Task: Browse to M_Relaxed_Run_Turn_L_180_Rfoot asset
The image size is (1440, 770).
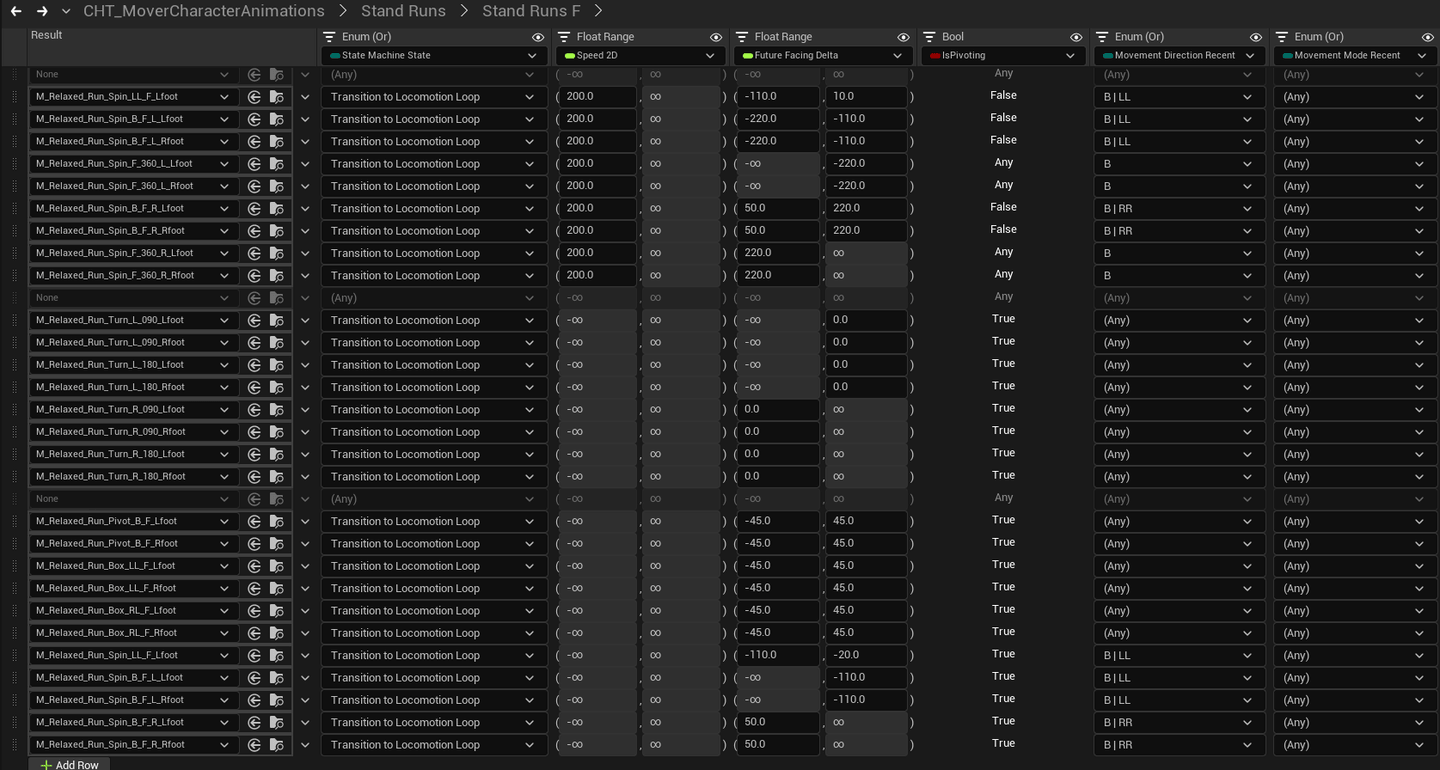Action: [x=277, y=387]
